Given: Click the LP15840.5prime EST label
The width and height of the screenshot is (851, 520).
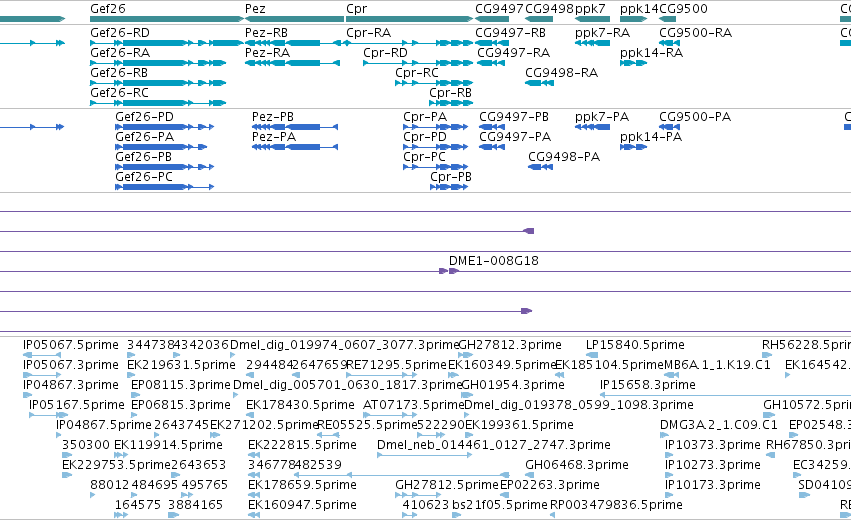Looking at the screenshot, I should pyautogui.click(x=635, y=345).
